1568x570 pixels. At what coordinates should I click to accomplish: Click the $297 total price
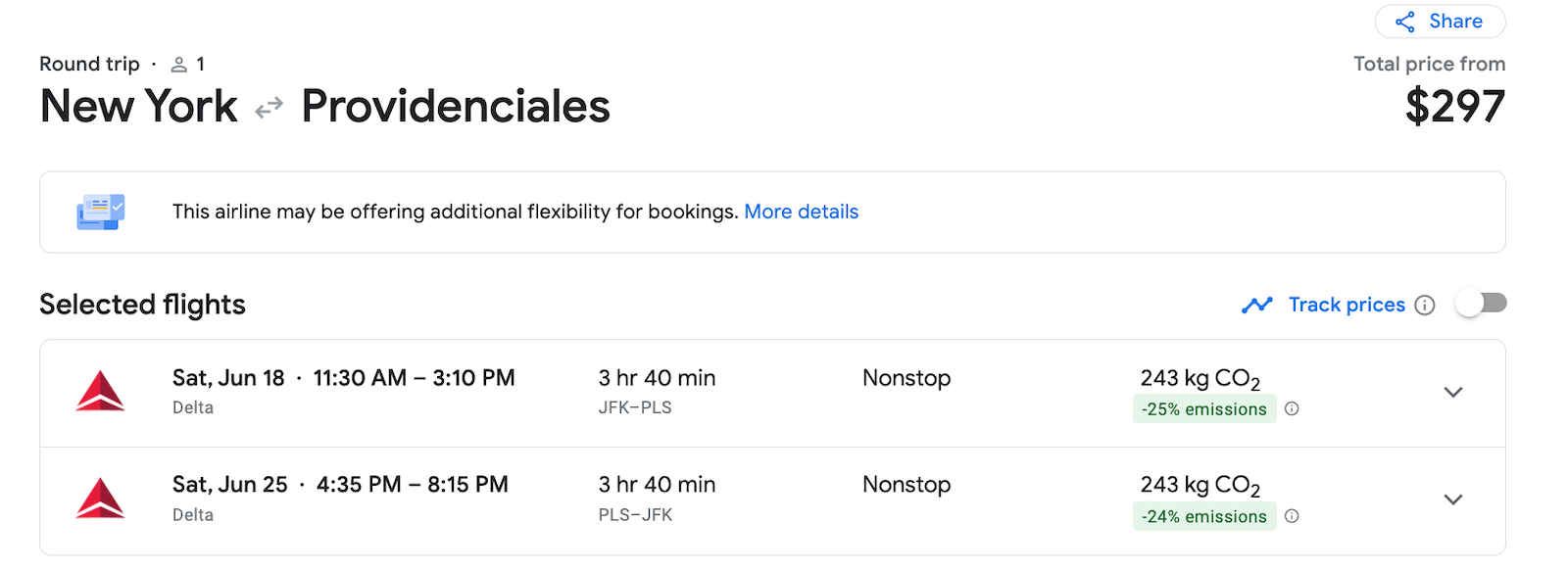(1455, 108)
